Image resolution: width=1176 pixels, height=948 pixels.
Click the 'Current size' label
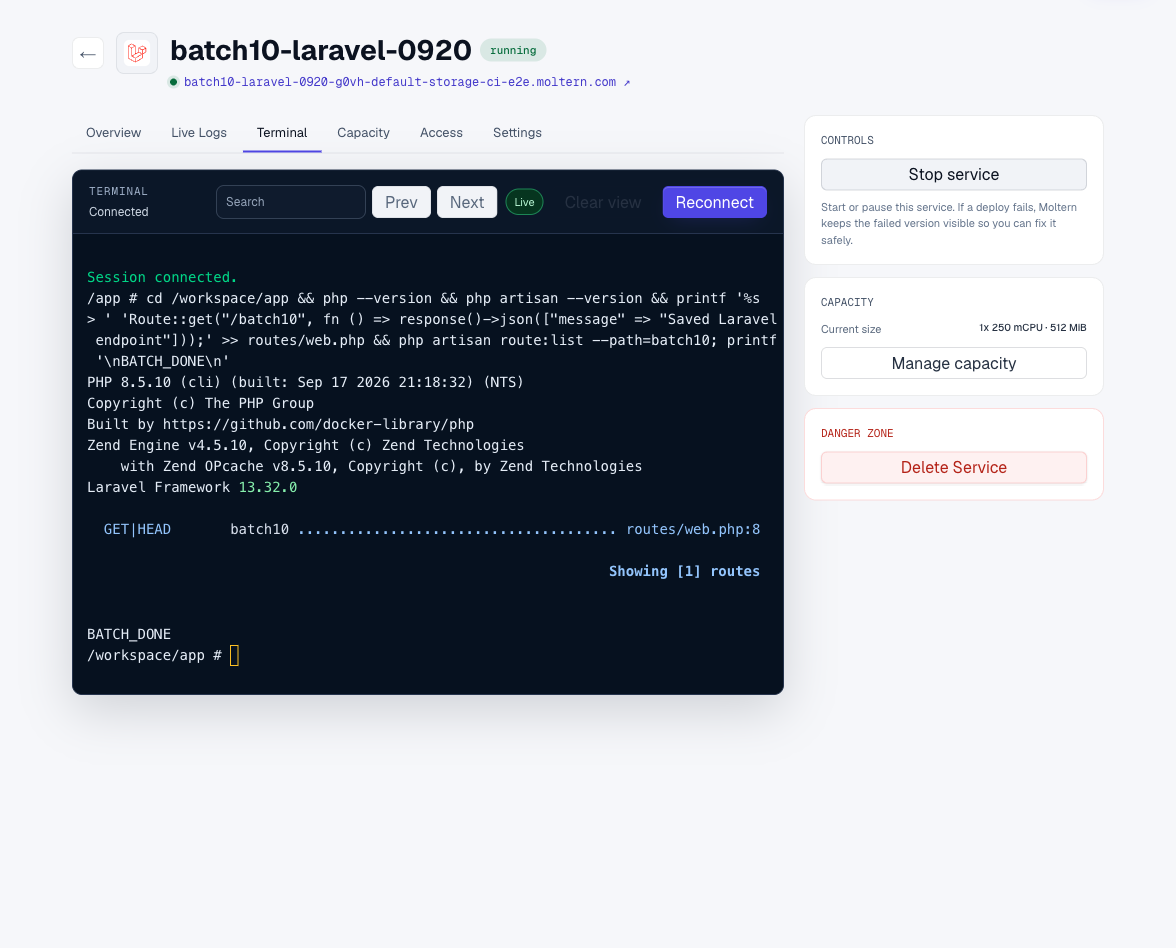click(x=850, y=329)
